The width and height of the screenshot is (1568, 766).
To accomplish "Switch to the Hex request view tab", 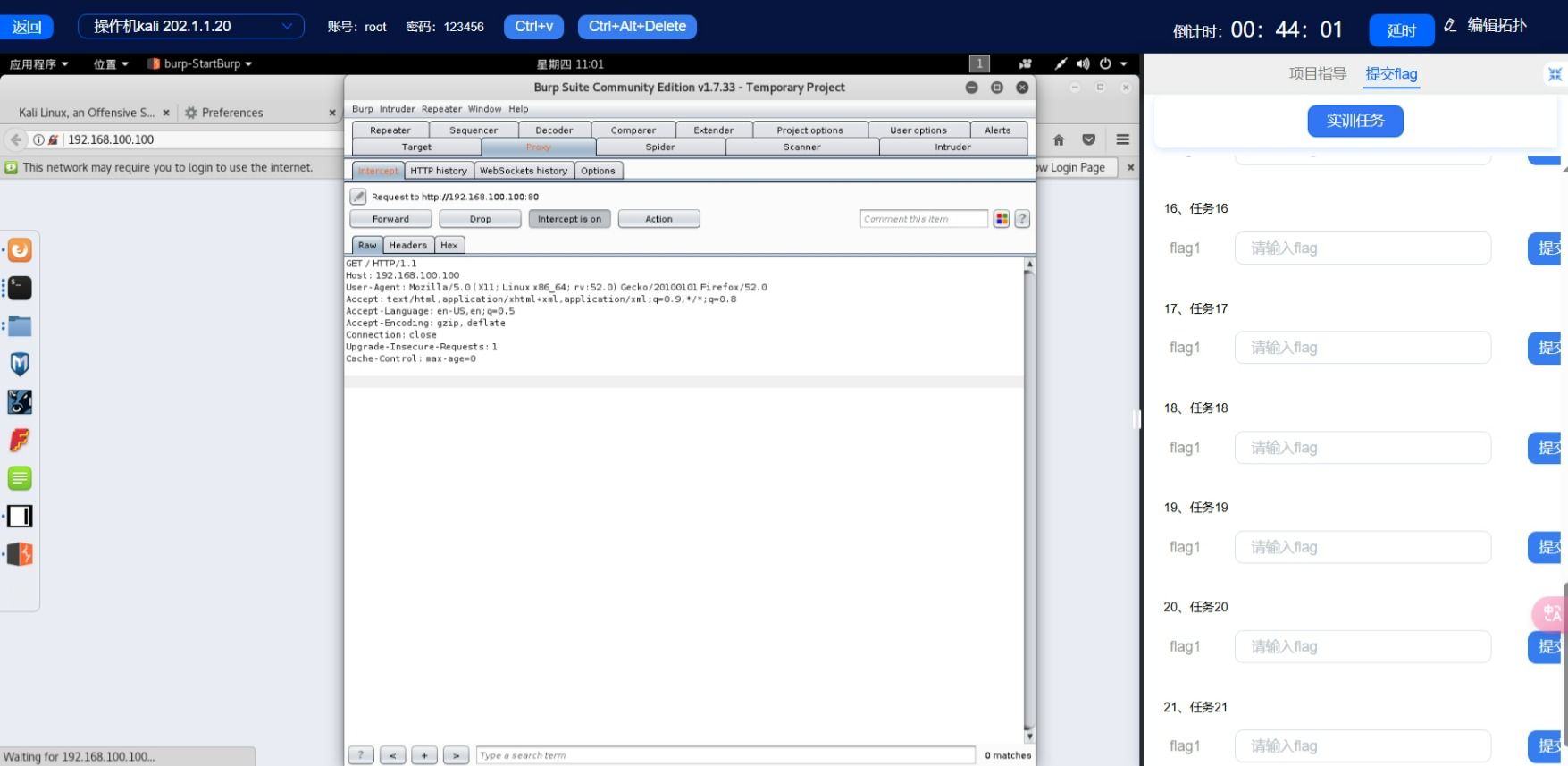I will [x=449, y=245].
